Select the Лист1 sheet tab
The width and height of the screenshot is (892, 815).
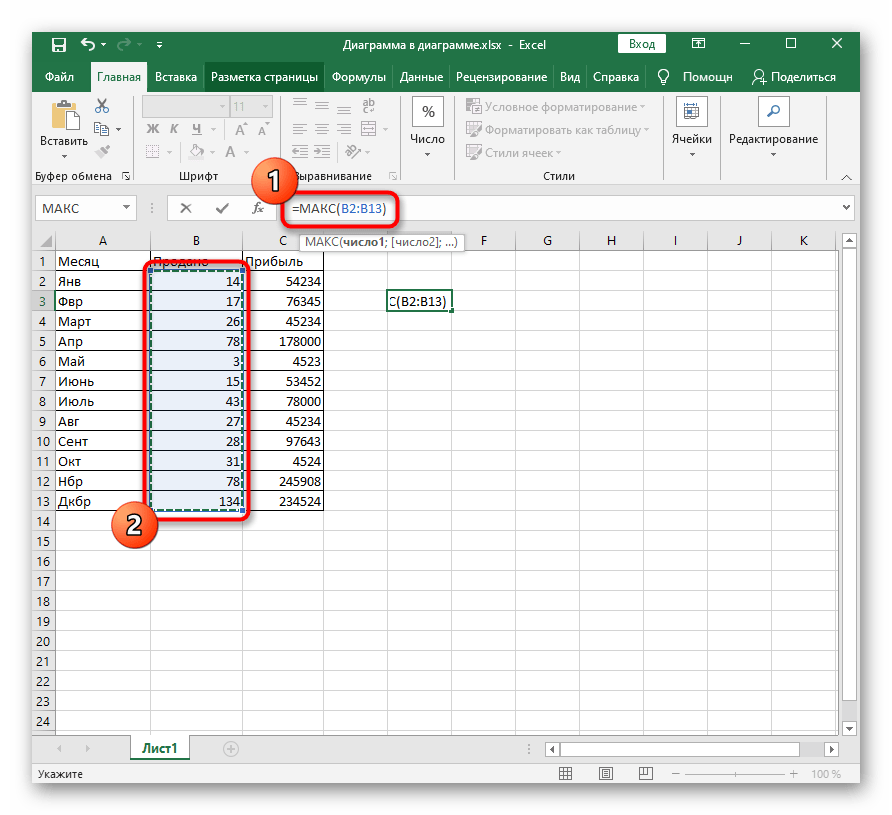click(x=158, y=748)
